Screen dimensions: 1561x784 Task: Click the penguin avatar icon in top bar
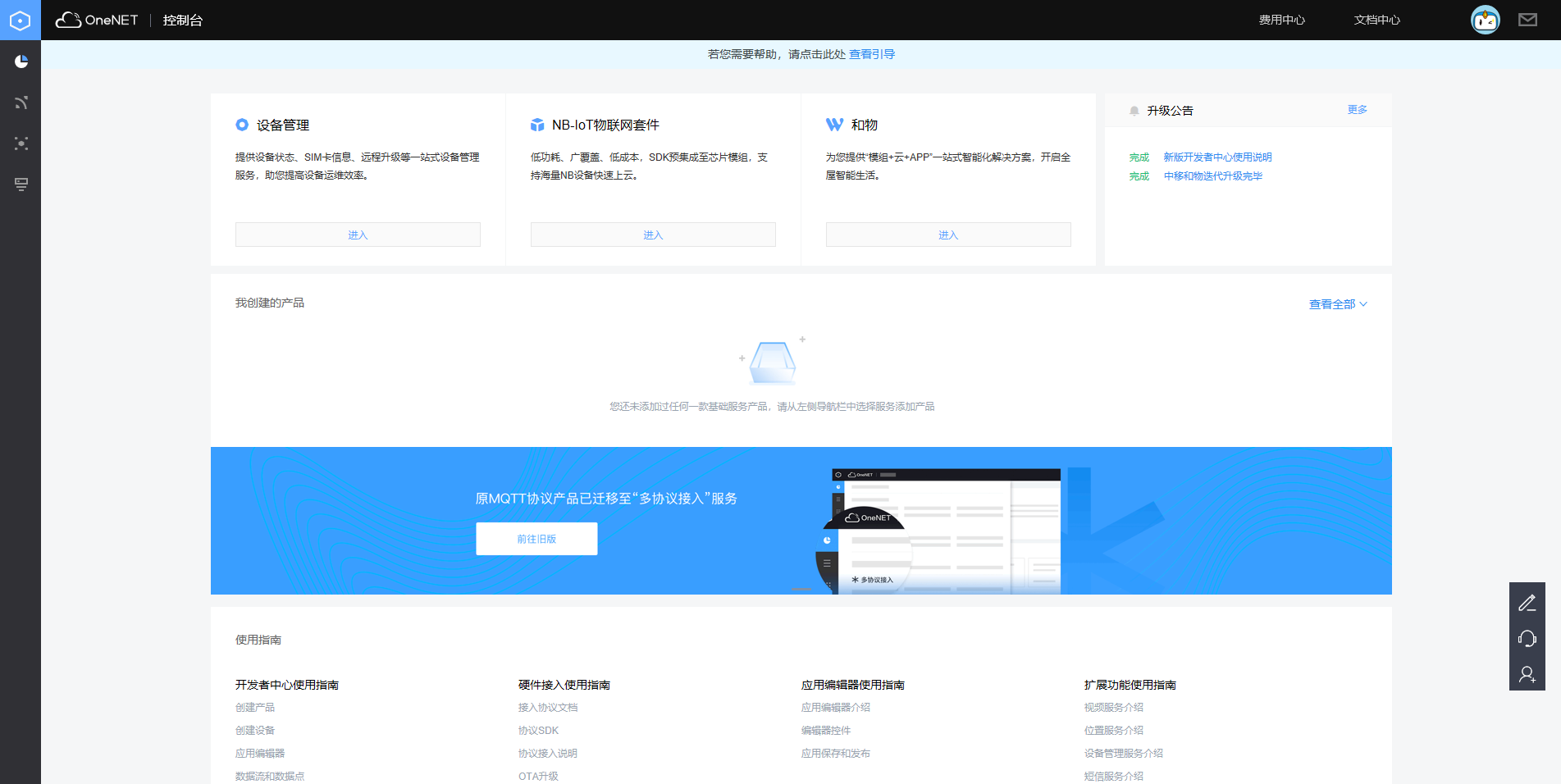click(x=1484, y=18)
